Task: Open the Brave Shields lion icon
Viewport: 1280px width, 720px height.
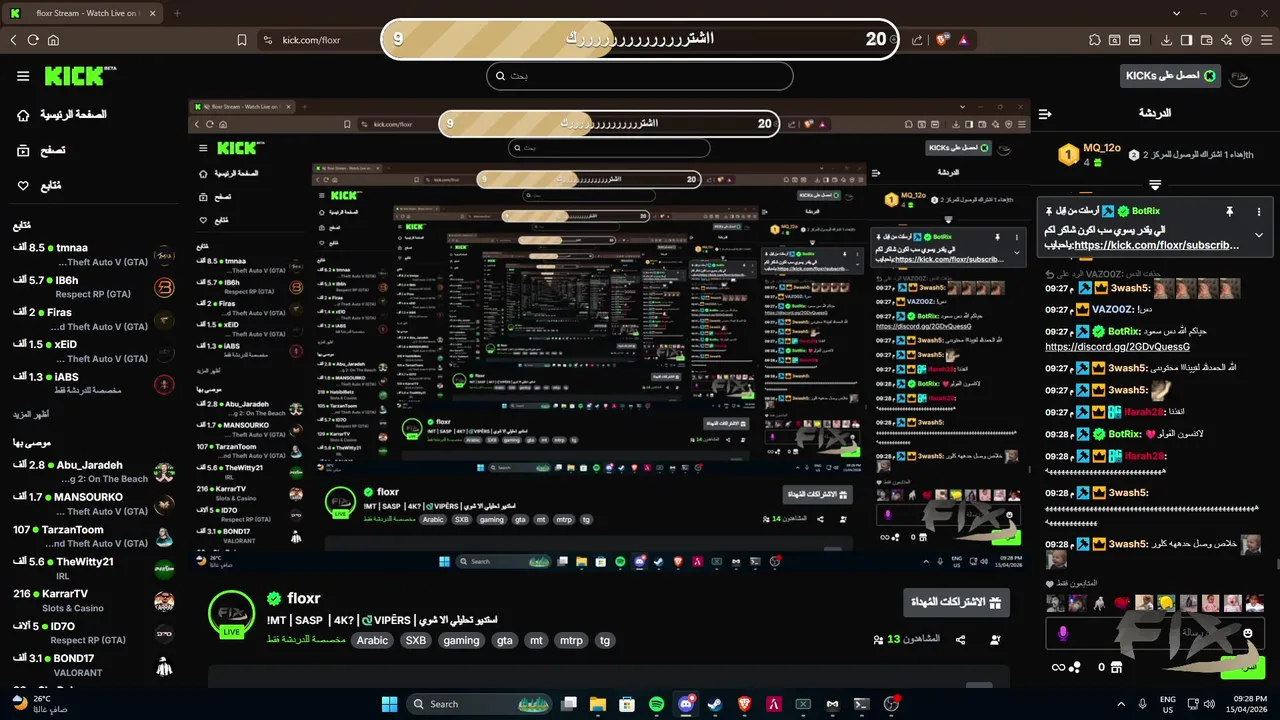Action: (x=942, y=40)
